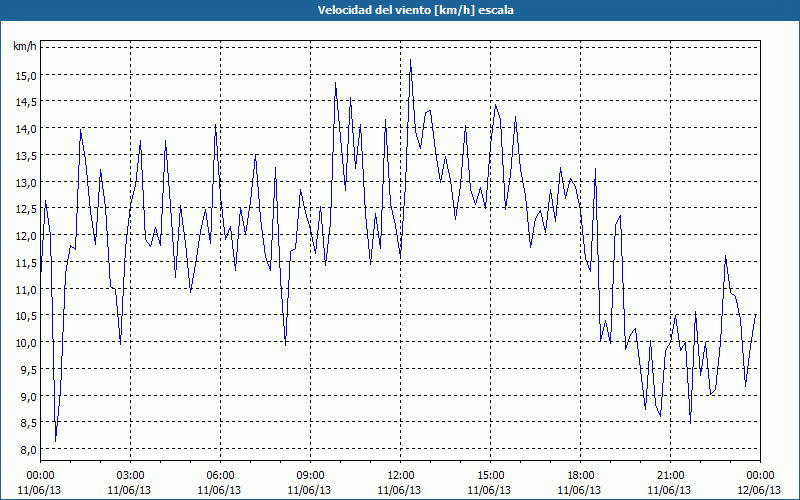Click the chart title 'Velocidad del viento [km/h] escala'

(x=415, y=10)
